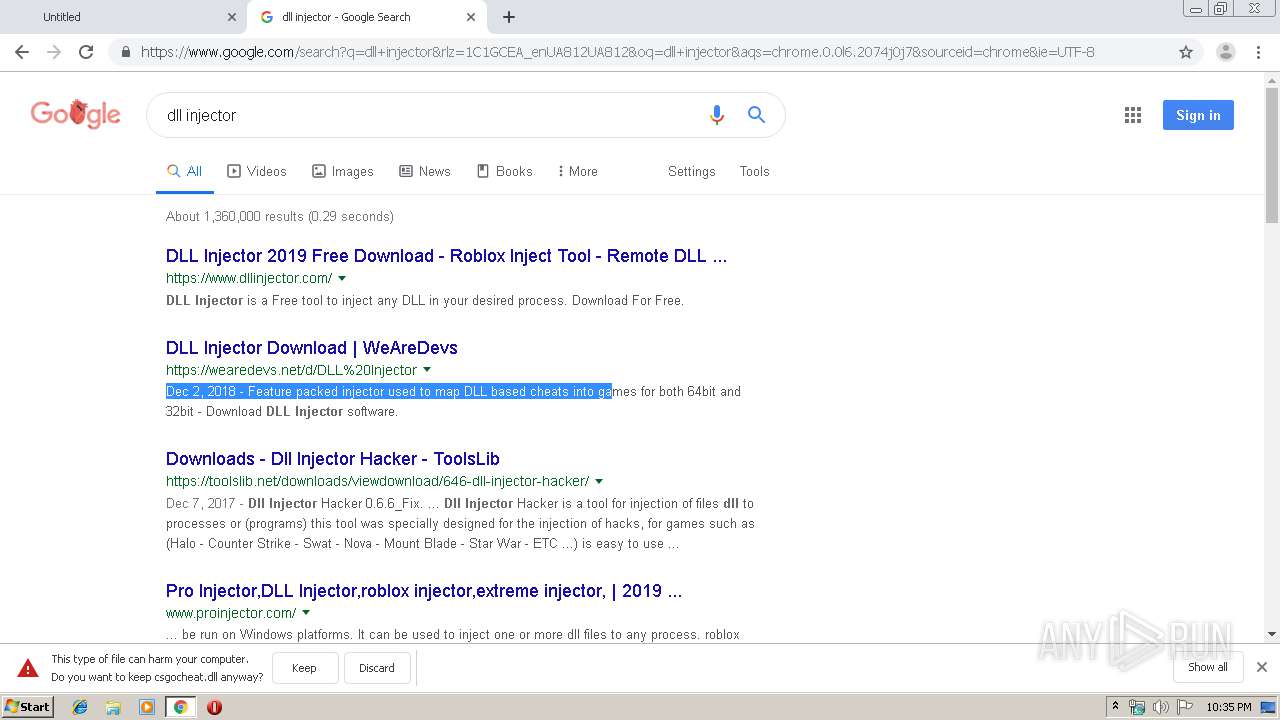The width and height of the screenshot is (1280, 720).
Task: Click the warning triangle in download bar
Action: click(x=28, y=668)
